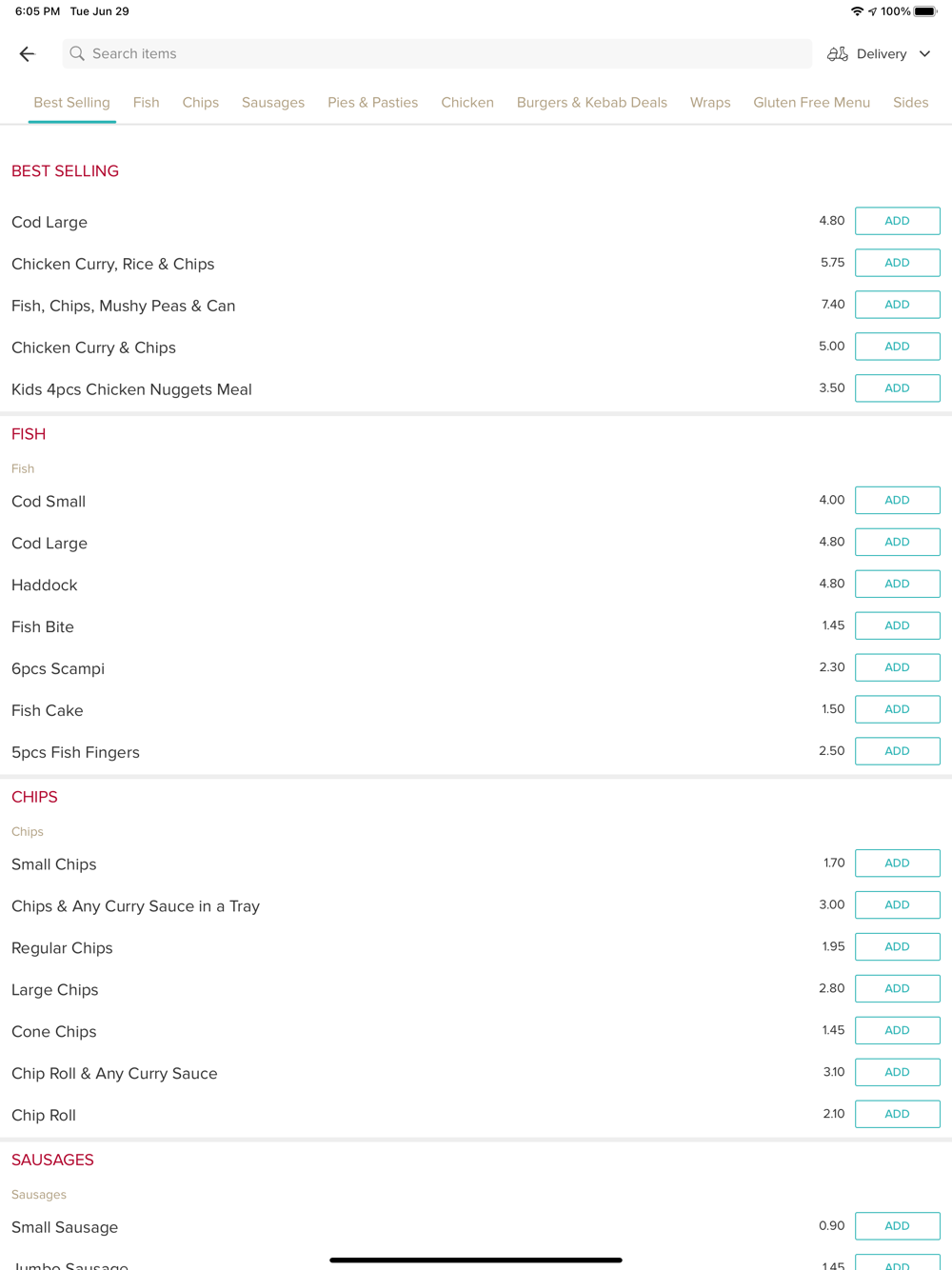
Task: Add Chicken Curry, Rice & Chips
Action: click(x=898, y=263)
